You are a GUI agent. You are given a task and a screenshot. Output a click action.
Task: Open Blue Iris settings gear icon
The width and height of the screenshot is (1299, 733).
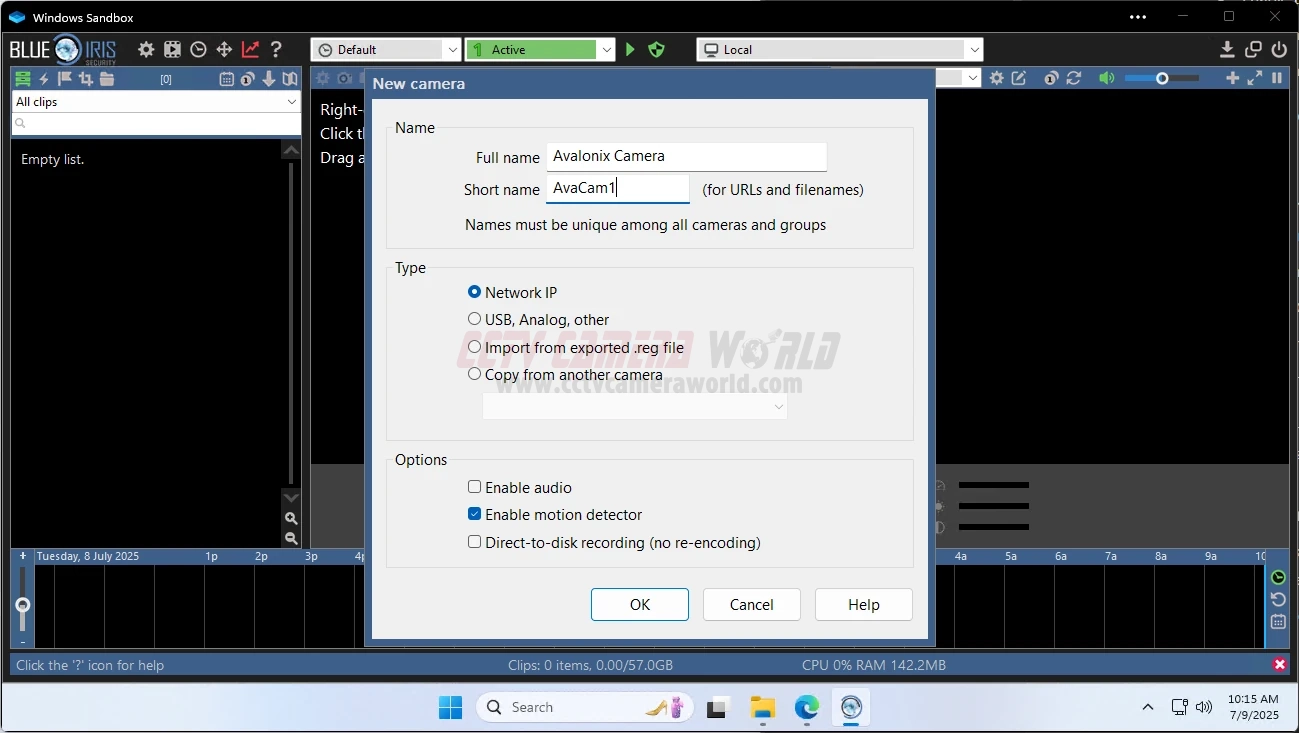pyautogui.click(x=146, y=49)
